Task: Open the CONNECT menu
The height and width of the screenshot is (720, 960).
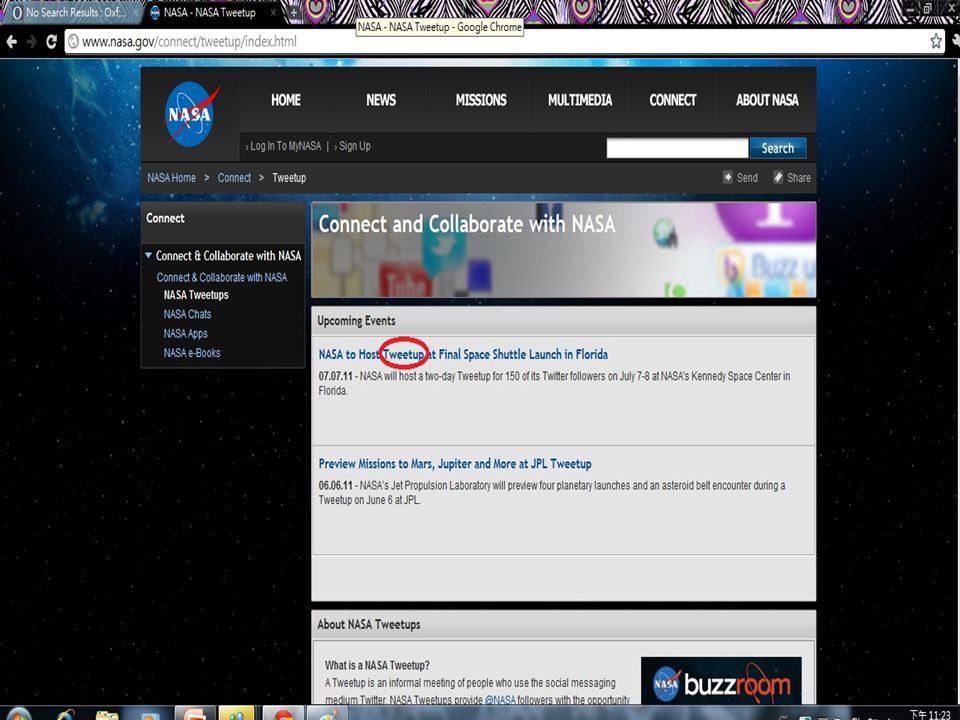Action: coord(673,100)
